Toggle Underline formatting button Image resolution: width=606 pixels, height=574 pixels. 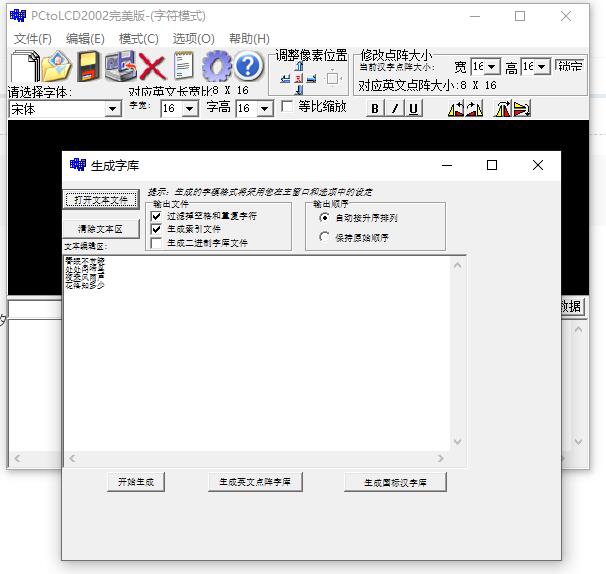tap(413, 109)
